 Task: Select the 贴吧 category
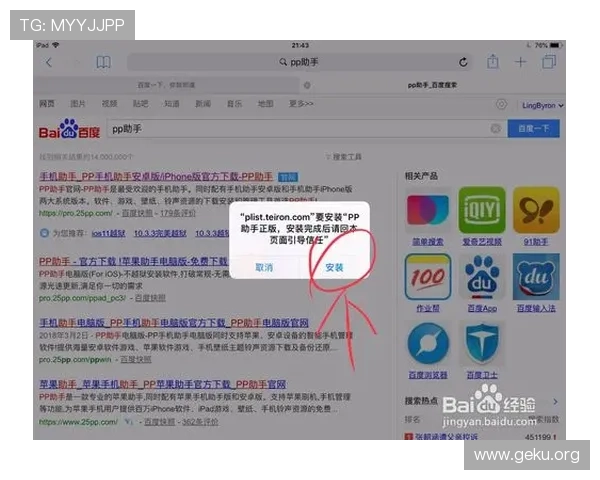pyautogui.click(x=140, y=103)
